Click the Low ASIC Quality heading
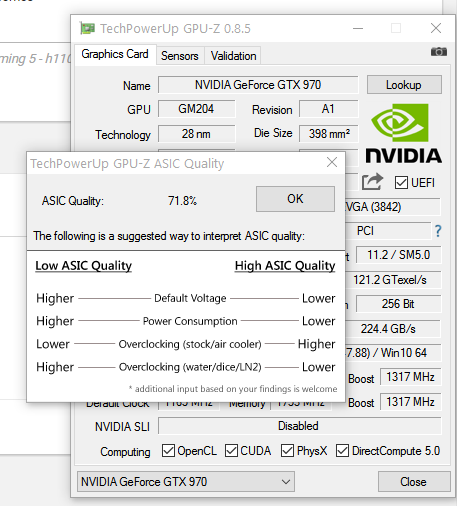This screenshot has height=506, width=457. (x=83, y=266)
